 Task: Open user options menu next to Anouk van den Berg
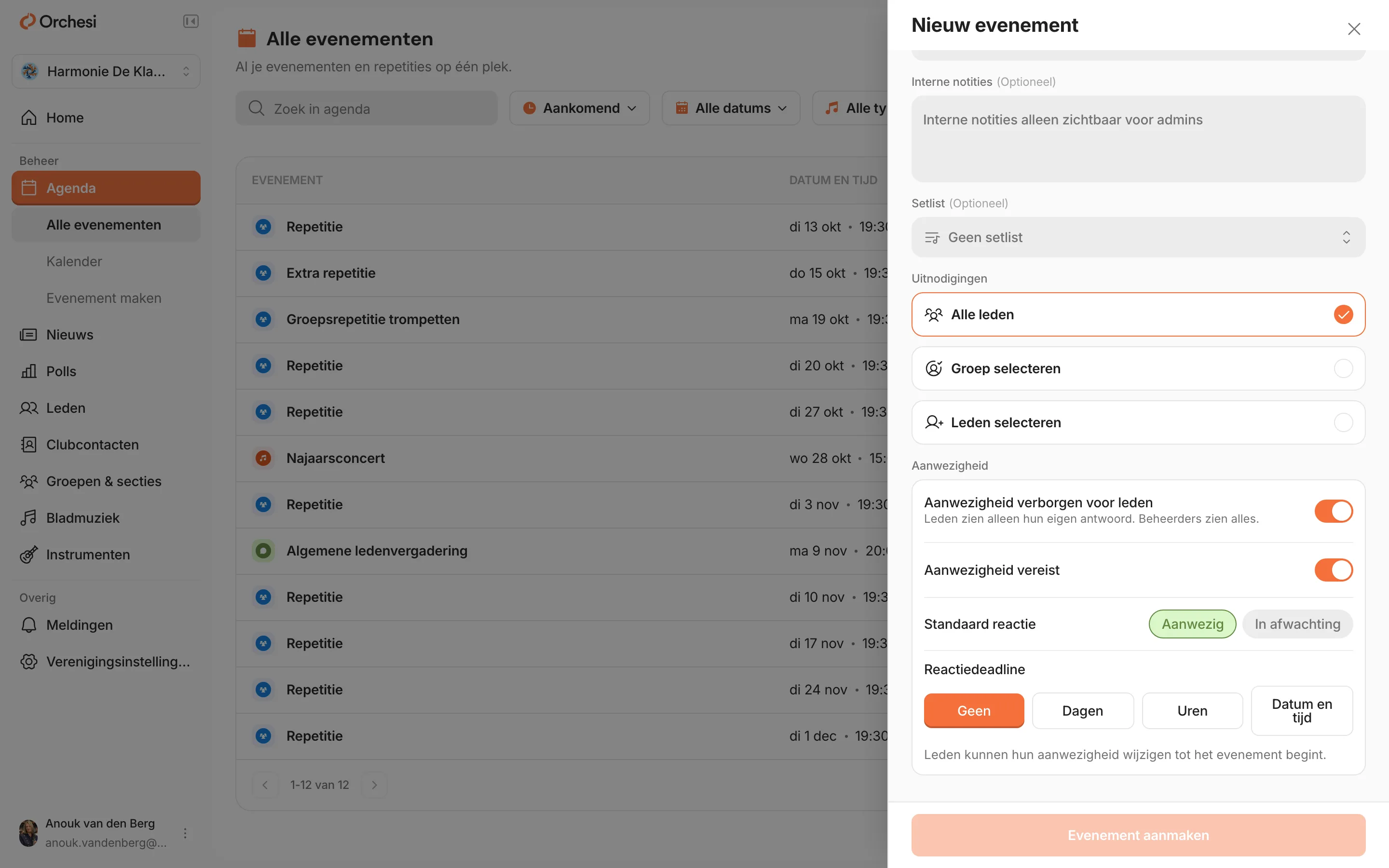tap(185, 833)
